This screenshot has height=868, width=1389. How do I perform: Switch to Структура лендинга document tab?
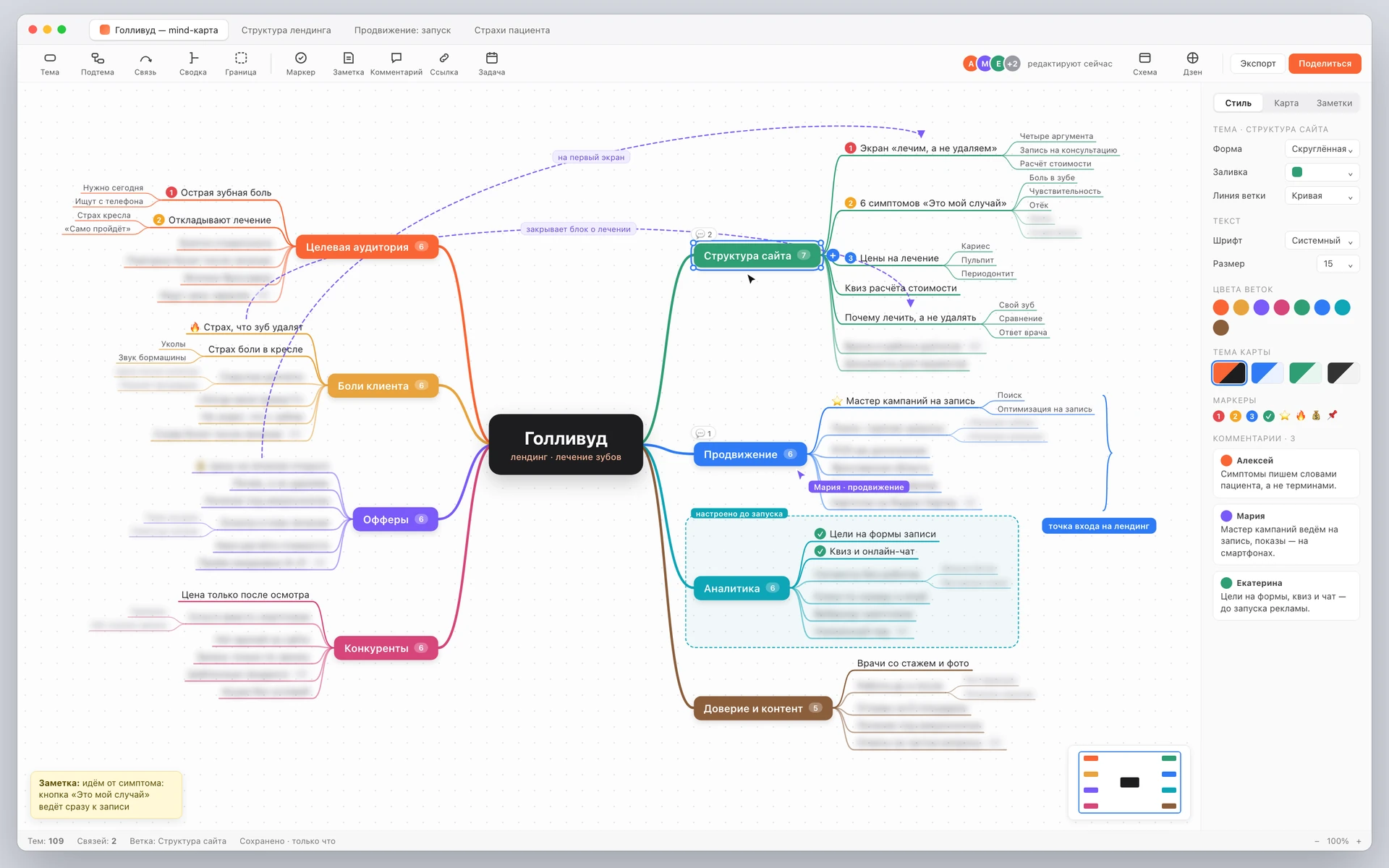click(286, 30)
